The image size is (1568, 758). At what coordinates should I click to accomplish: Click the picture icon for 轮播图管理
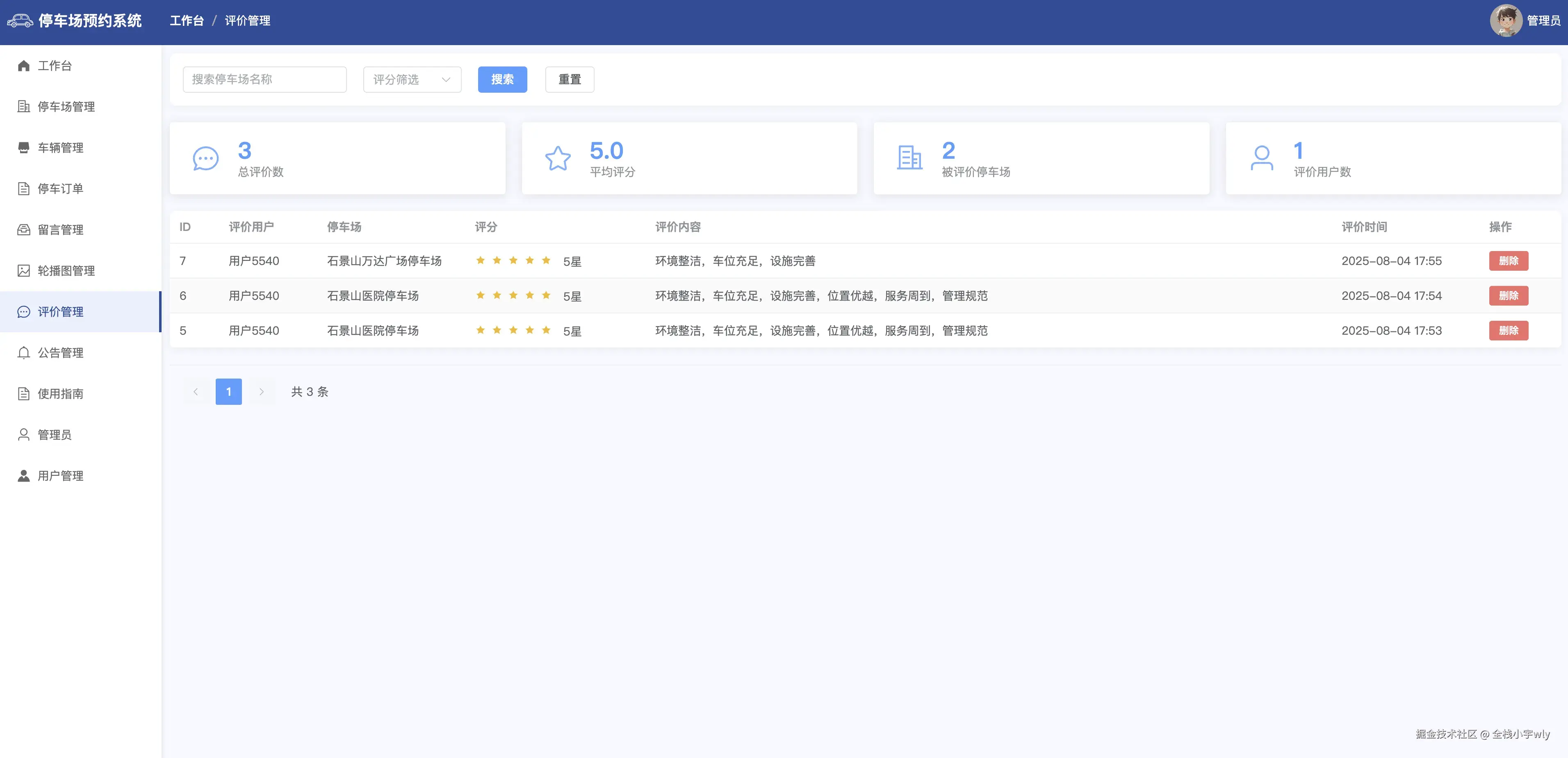click(24, 271)
